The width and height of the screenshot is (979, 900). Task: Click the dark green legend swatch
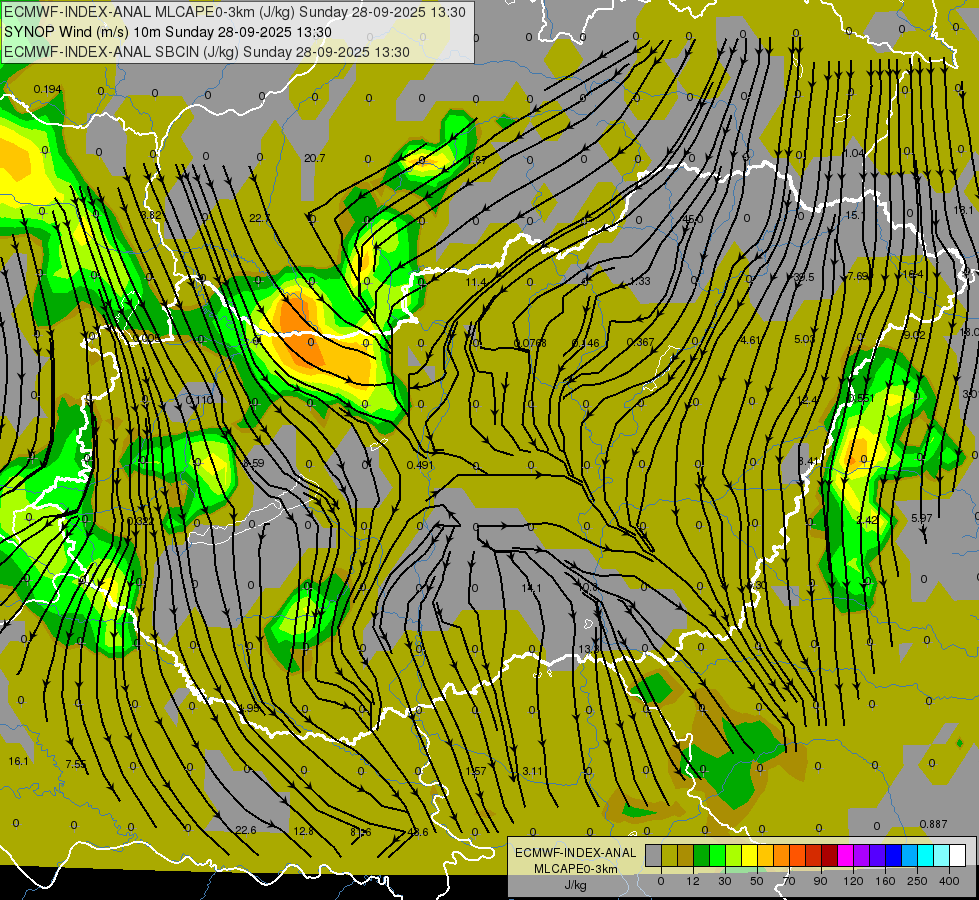[701, 856]
